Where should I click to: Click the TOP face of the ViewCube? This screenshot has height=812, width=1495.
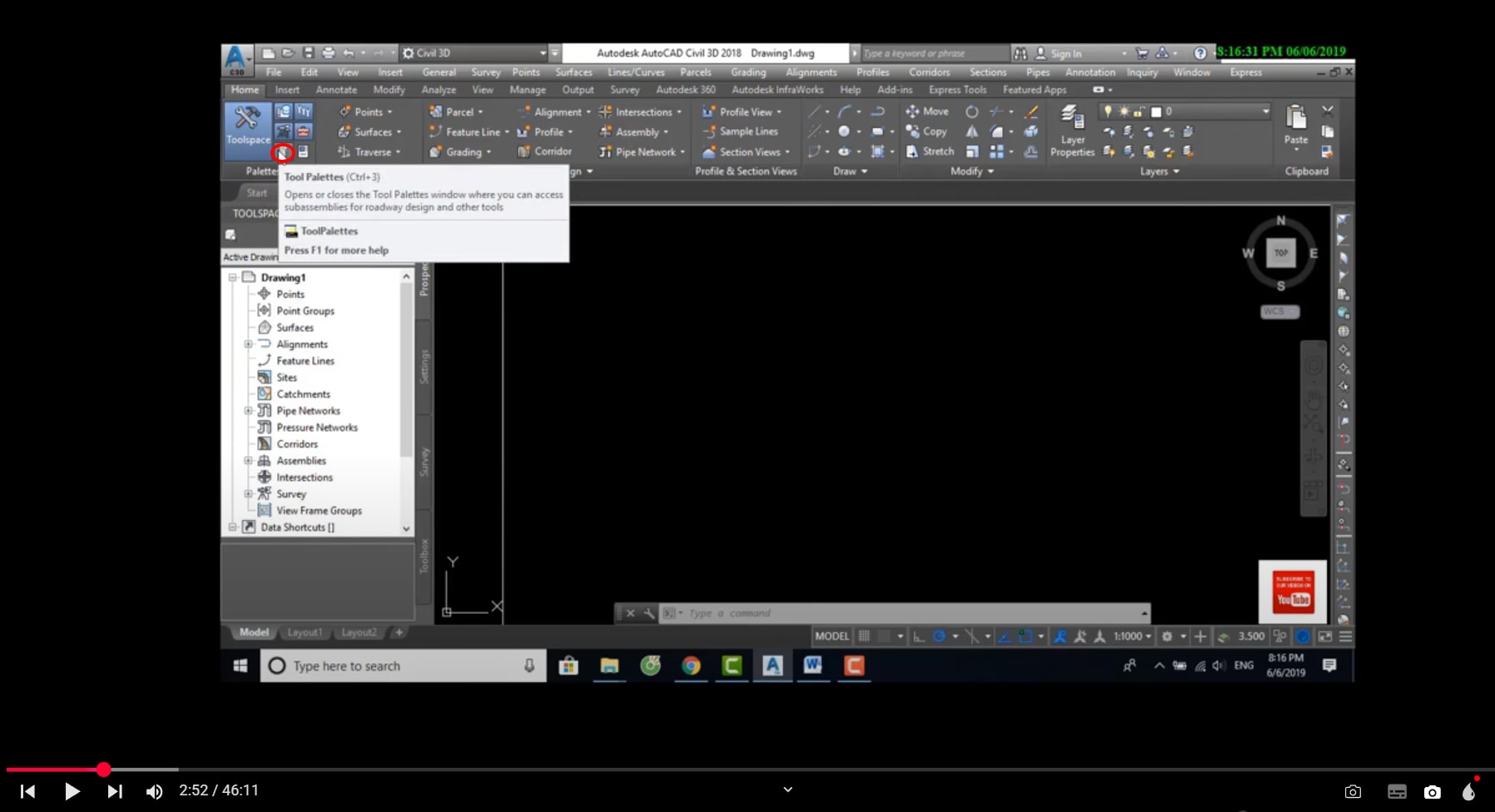coord(1280,253)
